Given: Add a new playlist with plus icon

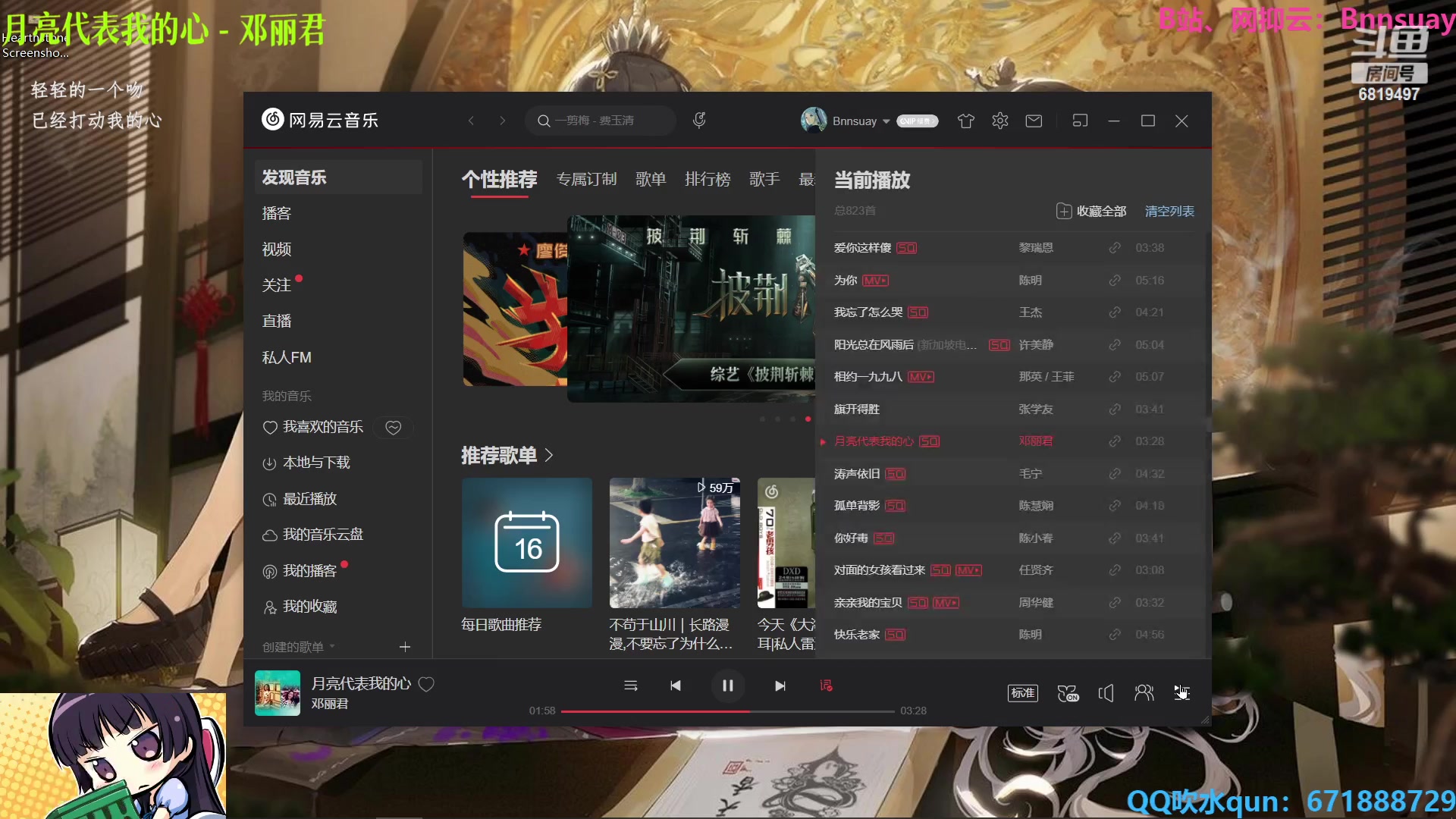Looking at the screenshot, I should pyautogui.click(x=405, y=647).
